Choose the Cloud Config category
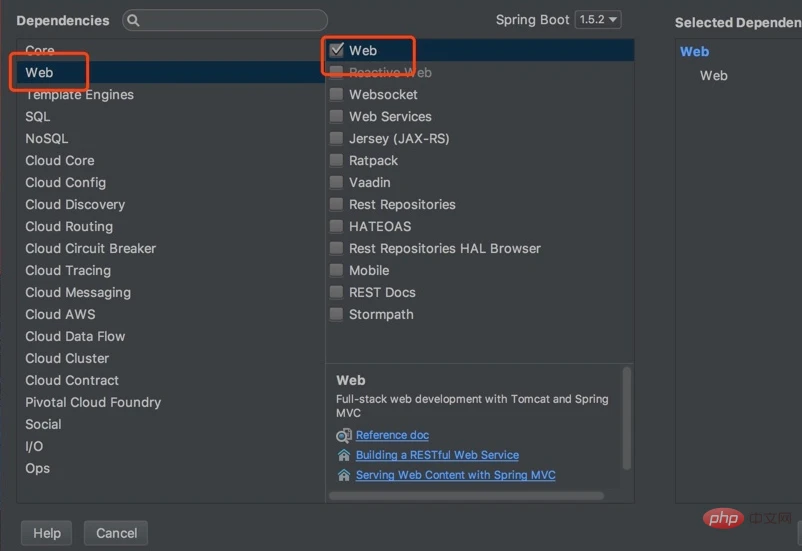The image size is (802, 551). point(170,183)
